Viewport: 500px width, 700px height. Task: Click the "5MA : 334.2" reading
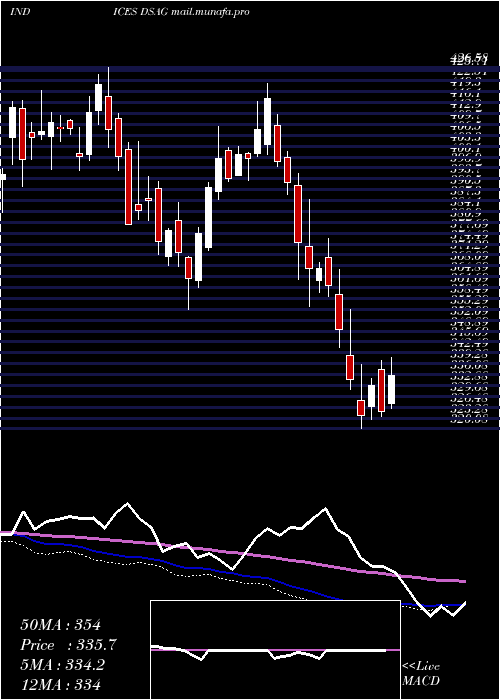pyautogui.click(x=62, y=665)
